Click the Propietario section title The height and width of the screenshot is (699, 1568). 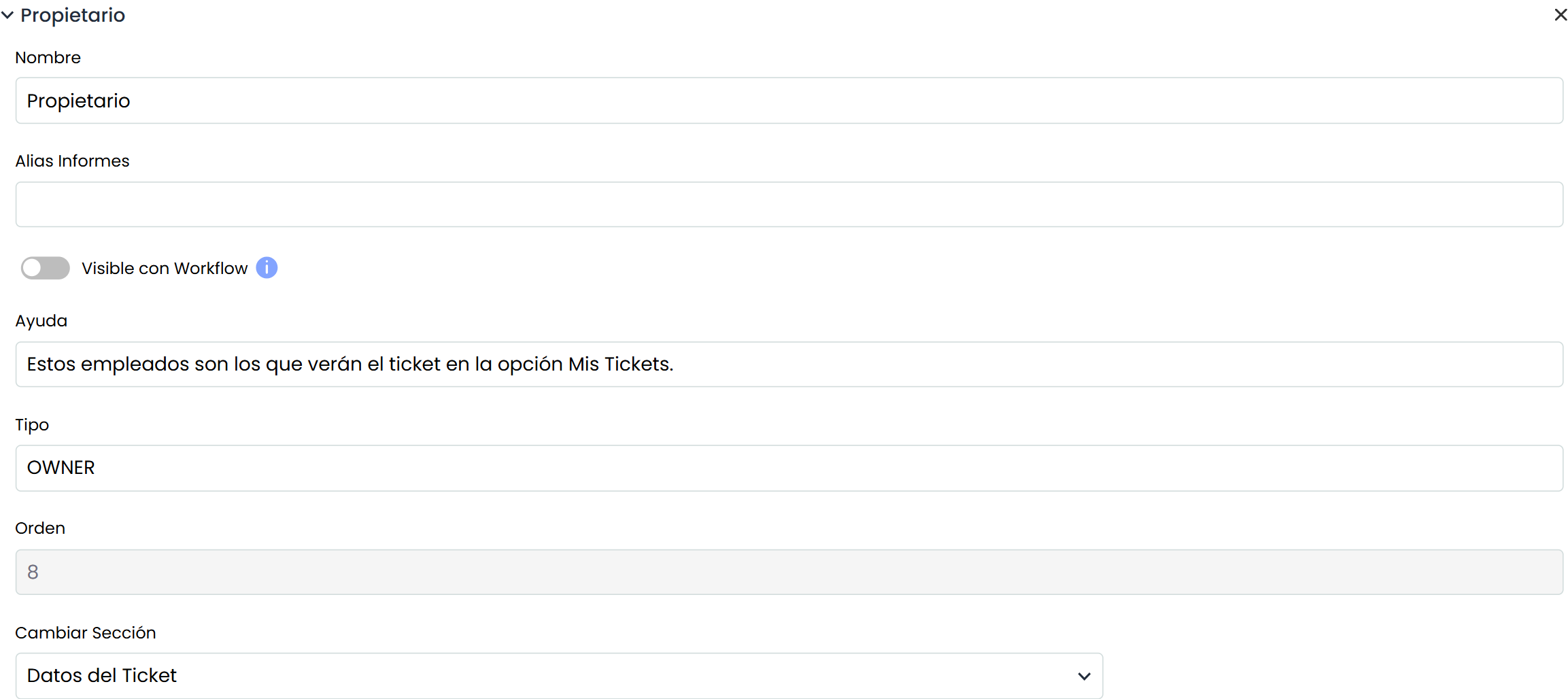(x=73, y=15)
